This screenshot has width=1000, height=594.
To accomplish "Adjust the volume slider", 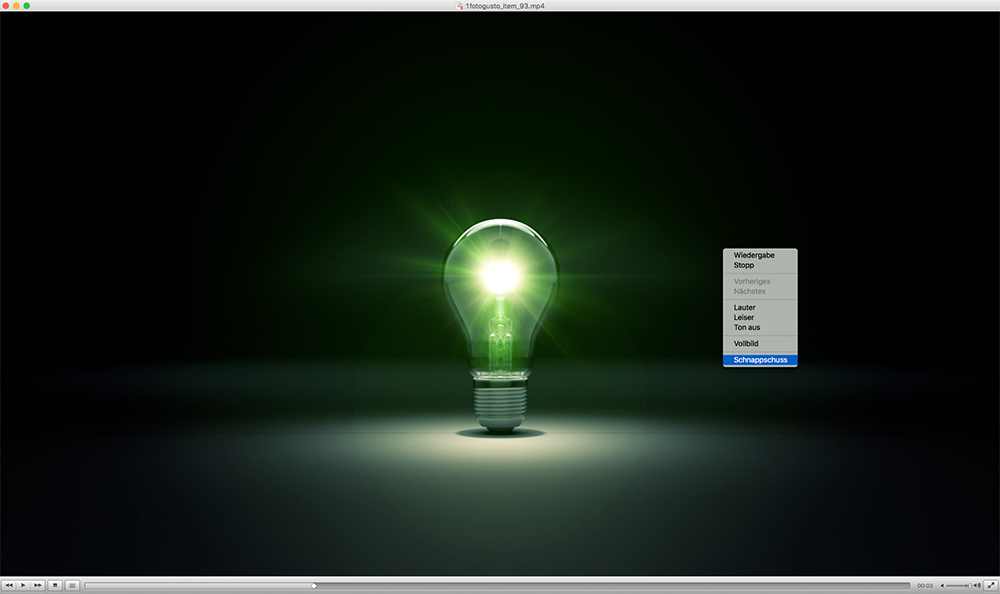I will pos(958,585).
